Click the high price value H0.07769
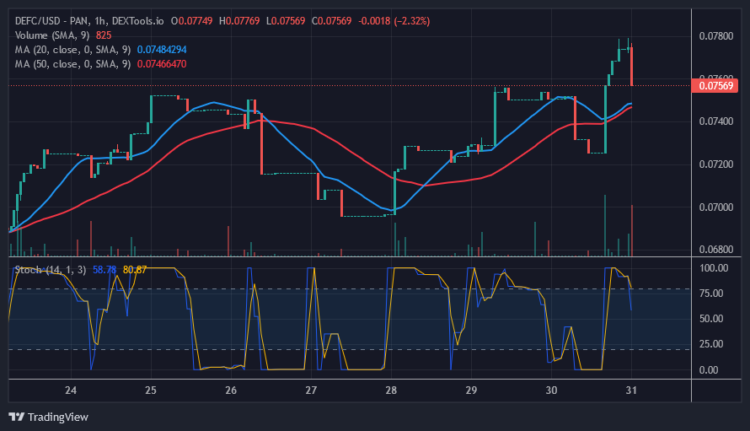This screenshot has width=750, height=431. point(240,21)
